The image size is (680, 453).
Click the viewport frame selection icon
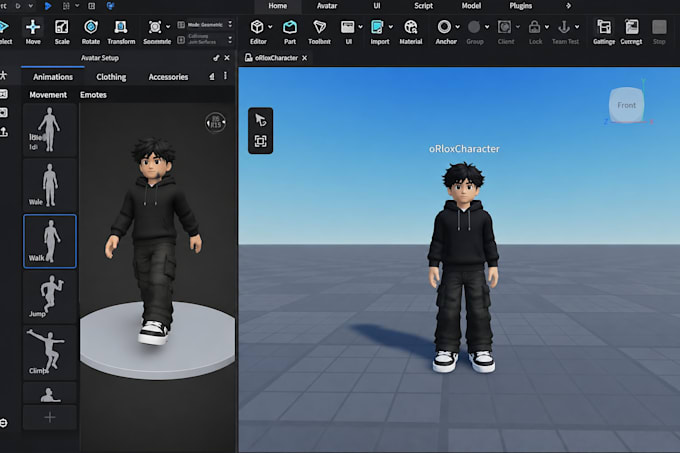pyautogui.click(x=261, y=141)
